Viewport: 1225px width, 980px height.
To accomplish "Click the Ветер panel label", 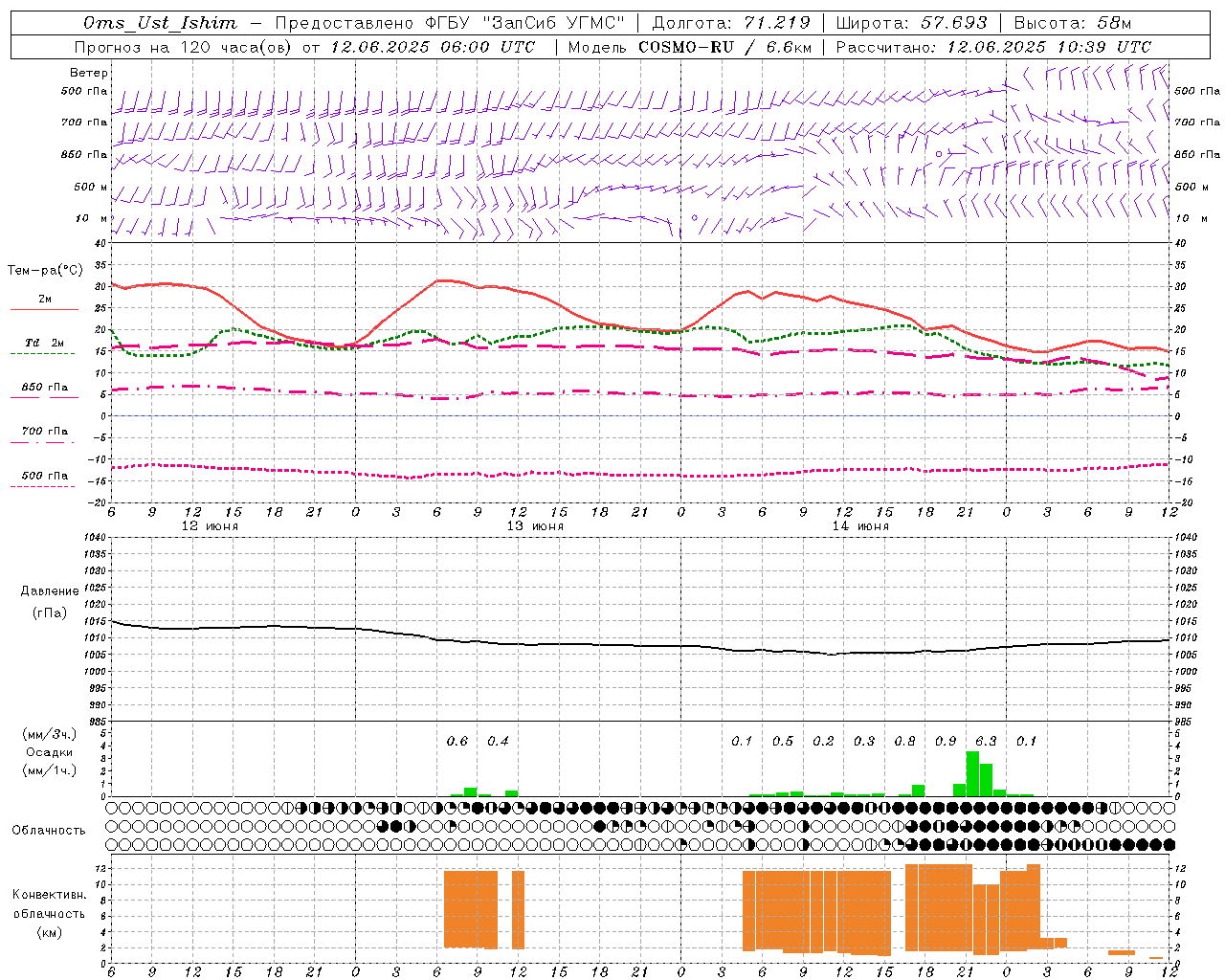I will click(88, 73).
